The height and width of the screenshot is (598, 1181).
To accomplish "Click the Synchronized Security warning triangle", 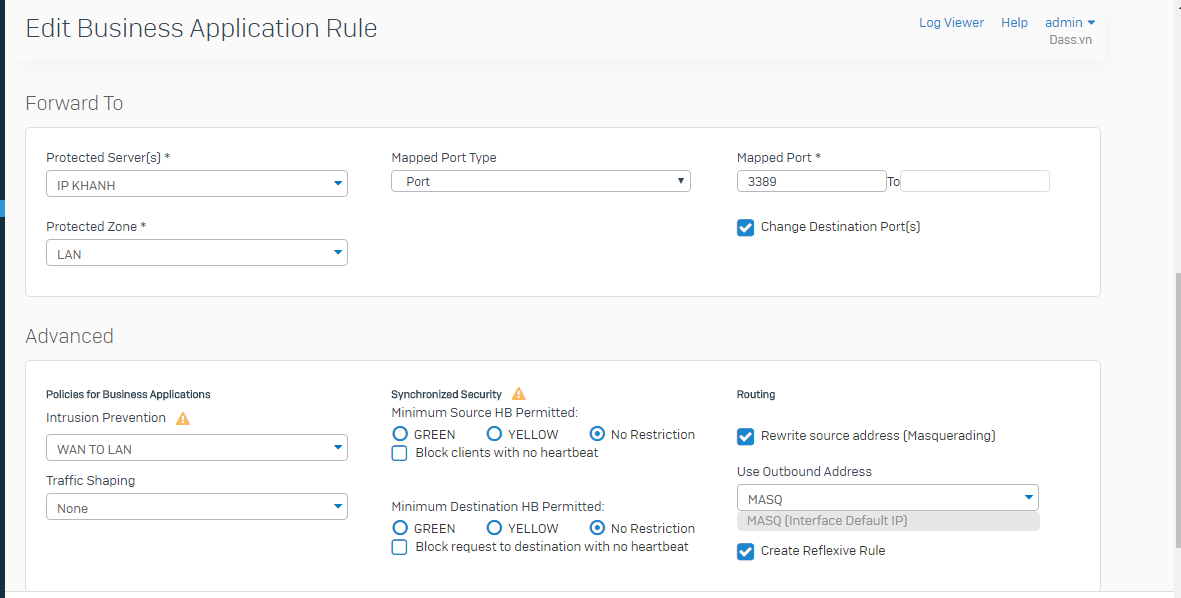I will point(519,393).
